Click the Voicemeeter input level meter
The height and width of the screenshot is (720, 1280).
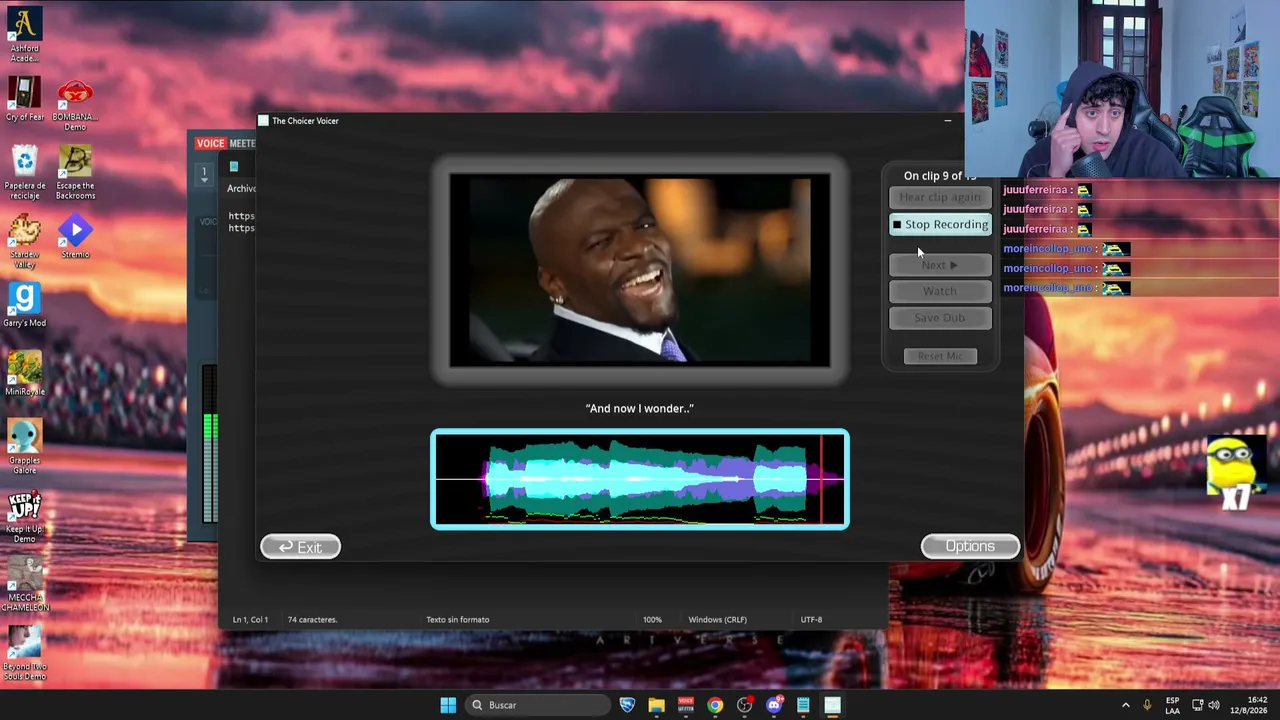pyautogui.click(x=210, y=443)
